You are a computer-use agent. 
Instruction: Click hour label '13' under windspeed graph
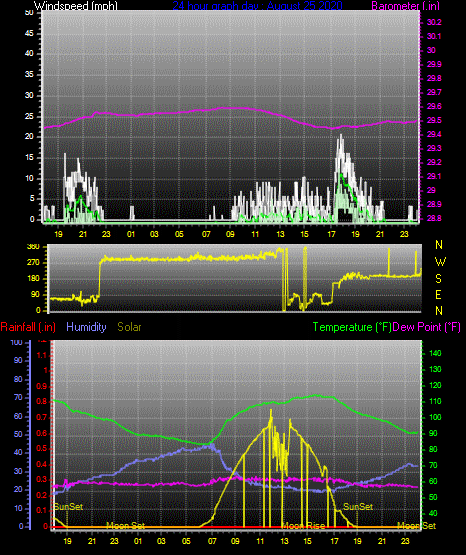click(x=280, y=234)
